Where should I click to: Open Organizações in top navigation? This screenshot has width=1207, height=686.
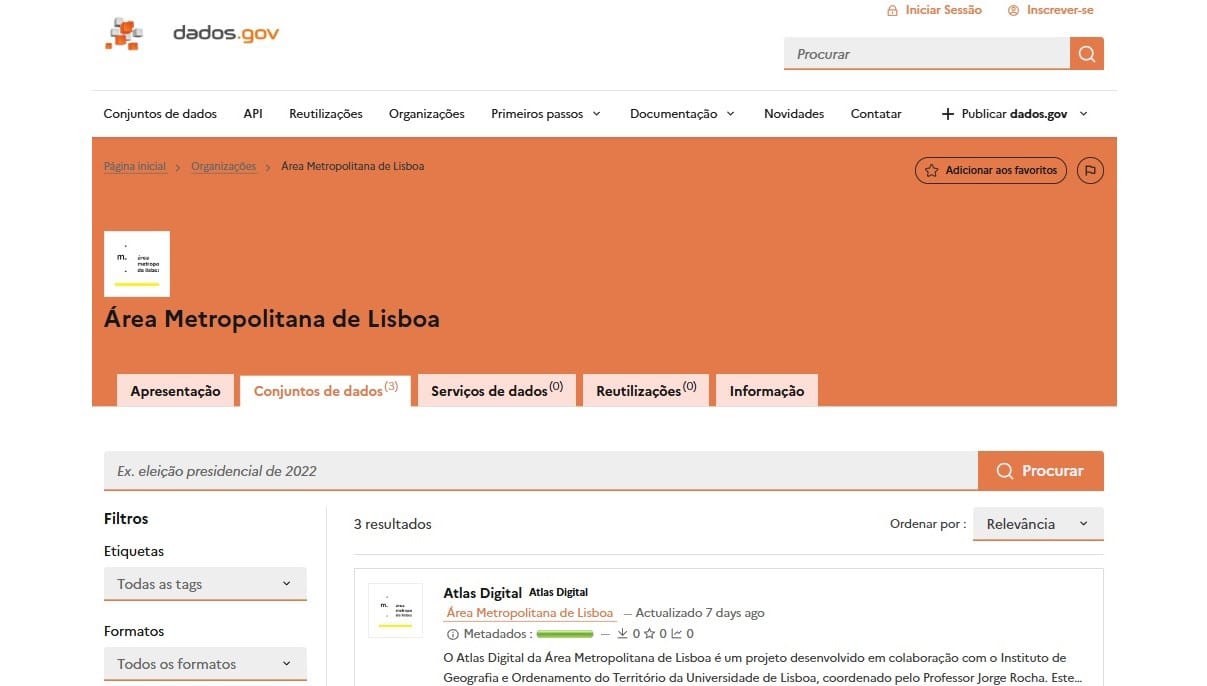coord(427,114)
